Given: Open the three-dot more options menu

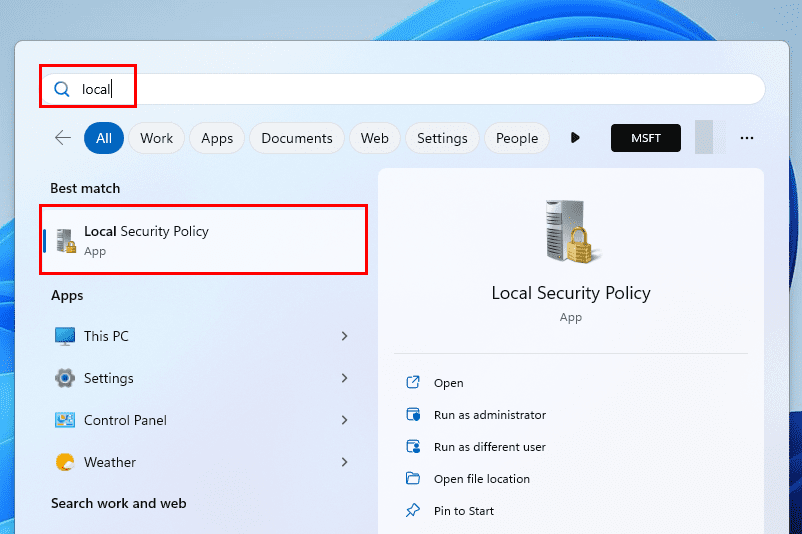Looking at the screenshot, I should tap(747, 138).
